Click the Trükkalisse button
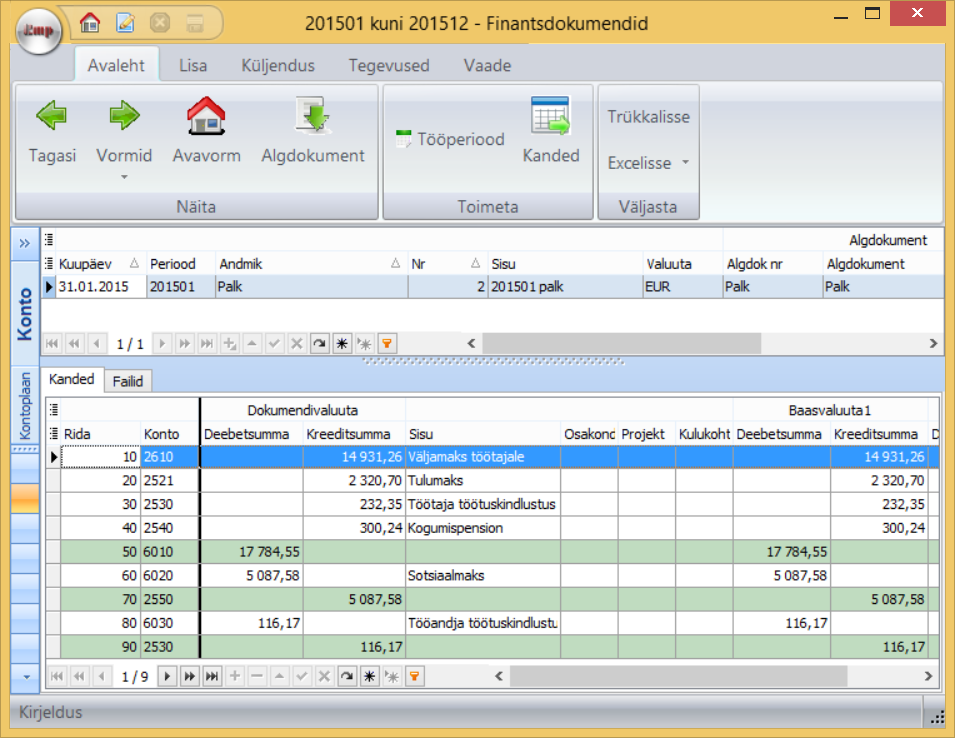The height and width of the screenshot is (738, 955). pyautogui.click(x=648, y=117)
